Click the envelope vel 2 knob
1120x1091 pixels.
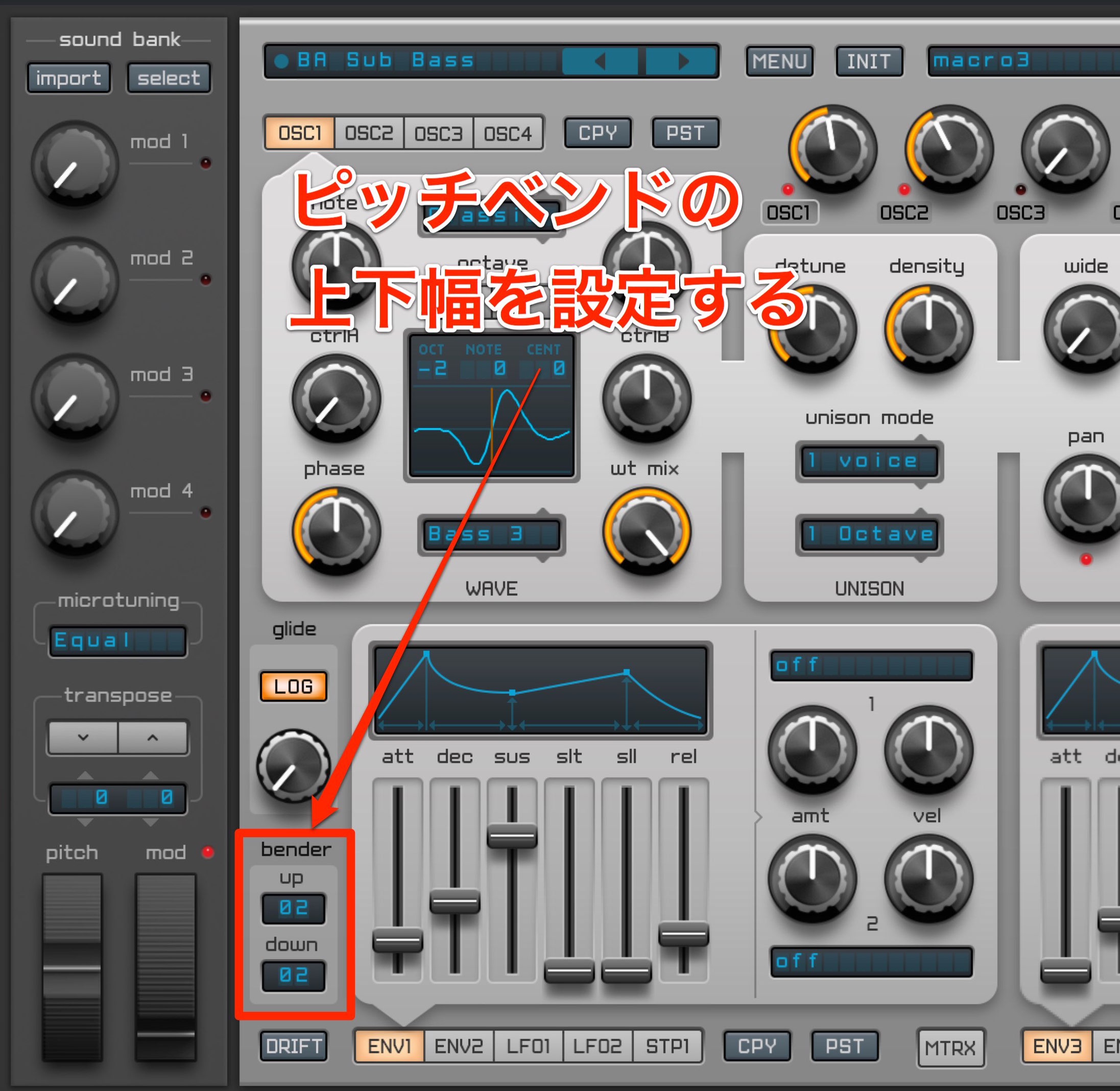[928, 879]
